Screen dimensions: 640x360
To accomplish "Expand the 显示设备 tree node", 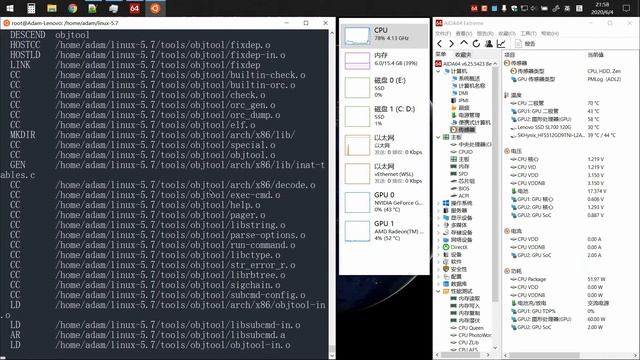I will pos(438,218).
